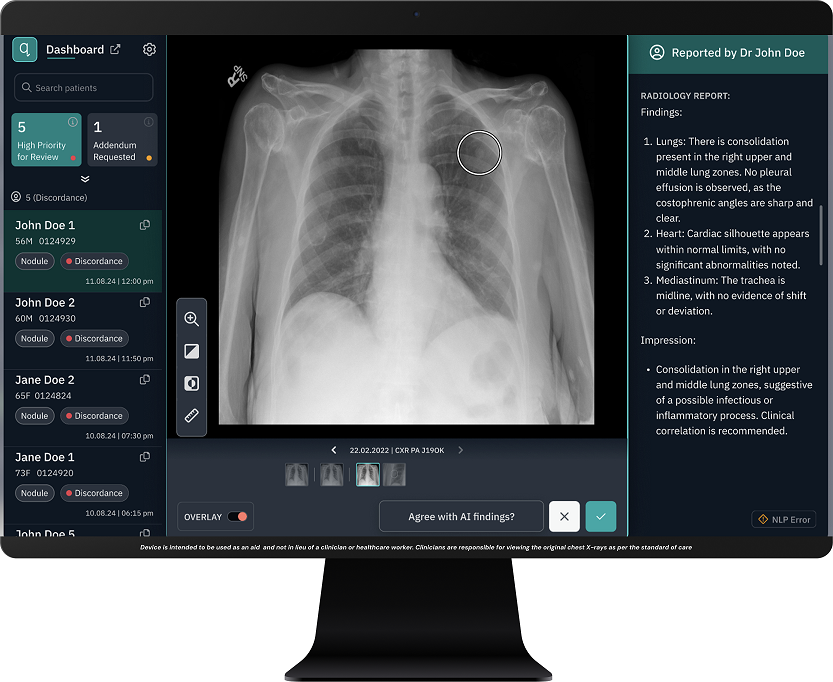Viewport: 833px width, 682px height.
Task: Click the Search patients field
Action: (x=84, y=88)
